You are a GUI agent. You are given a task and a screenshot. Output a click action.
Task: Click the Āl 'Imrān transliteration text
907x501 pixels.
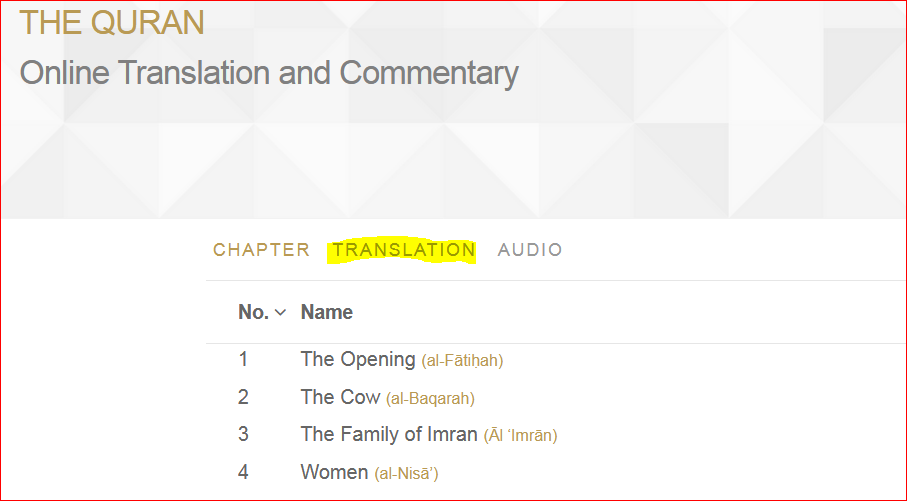(521, 435)
